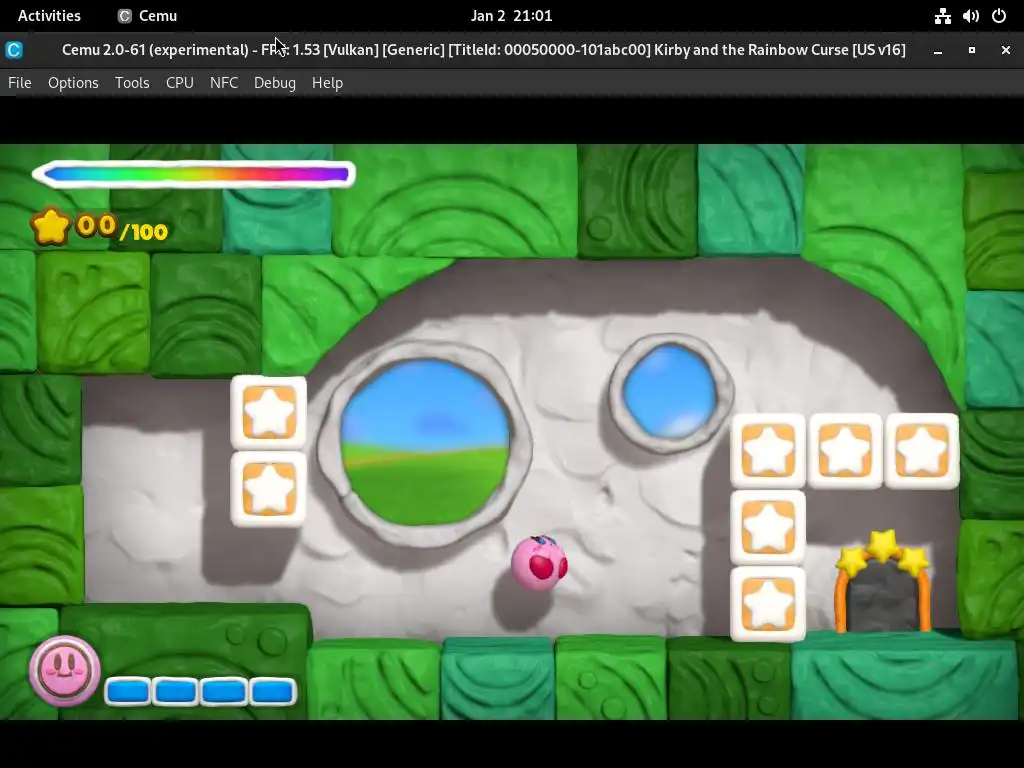Open the Tools menu
The width and height of the screenshot is (1024, 768).
click(132, 83)
